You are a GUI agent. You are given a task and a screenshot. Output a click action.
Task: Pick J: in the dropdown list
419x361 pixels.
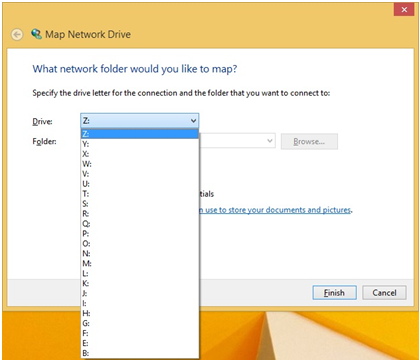point(140,294)
